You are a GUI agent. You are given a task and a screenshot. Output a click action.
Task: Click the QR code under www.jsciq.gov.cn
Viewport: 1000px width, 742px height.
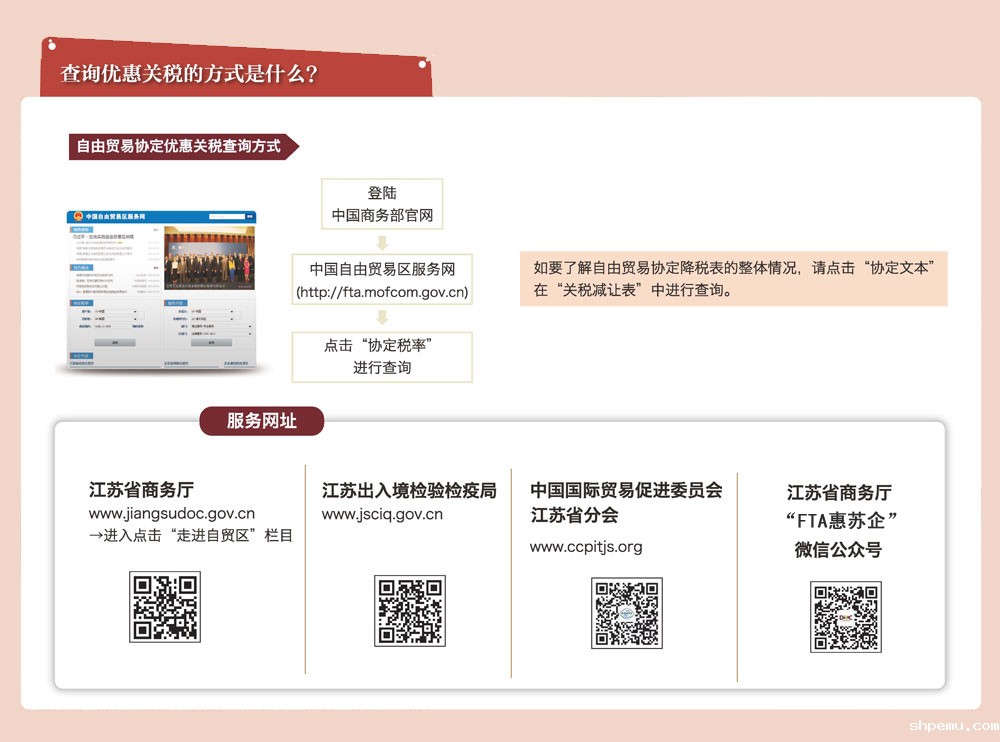tap(410, 610)
